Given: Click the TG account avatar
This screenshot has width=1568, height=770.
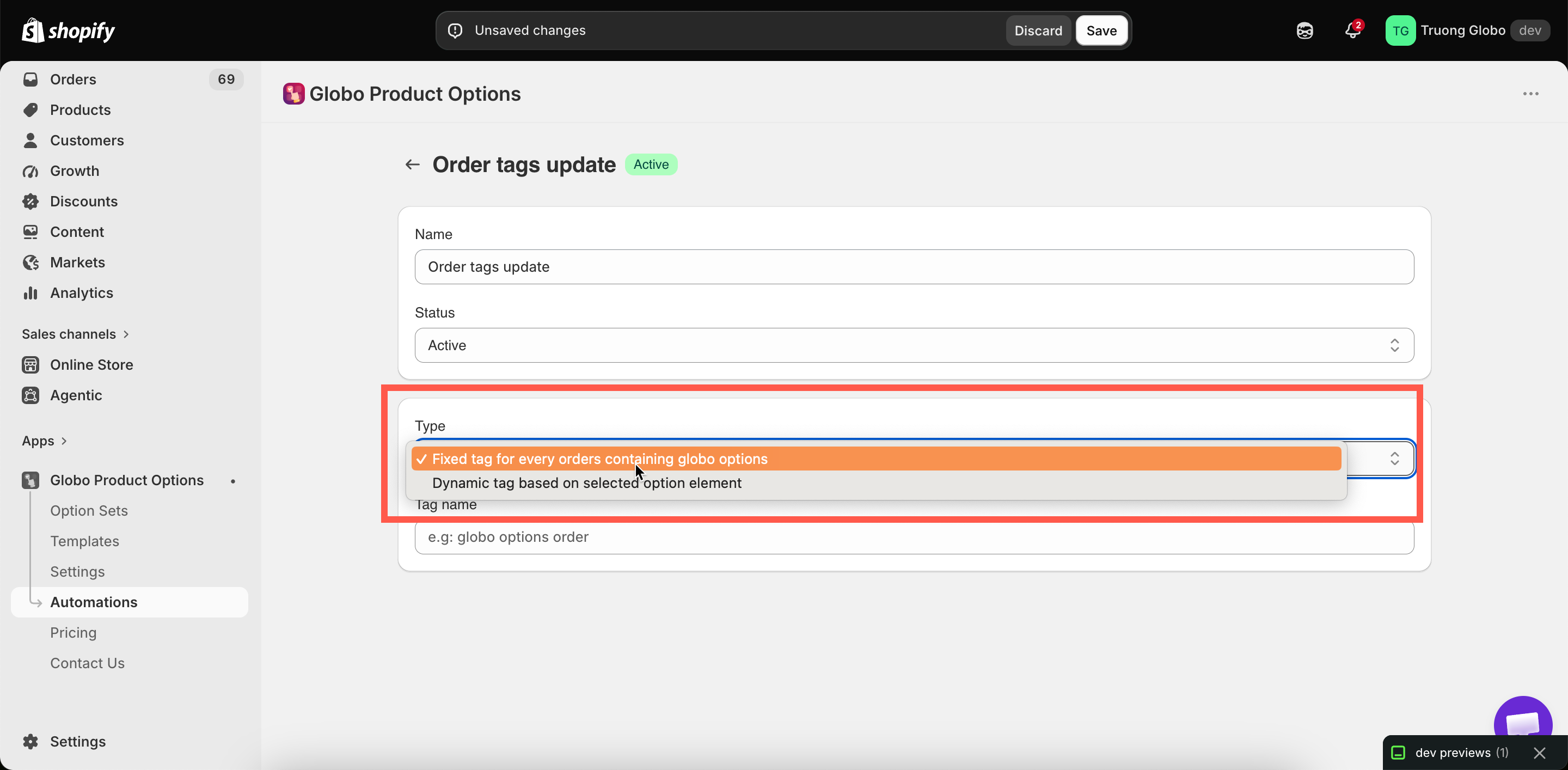Looking at the screenshot, I should coord(1400,30).
